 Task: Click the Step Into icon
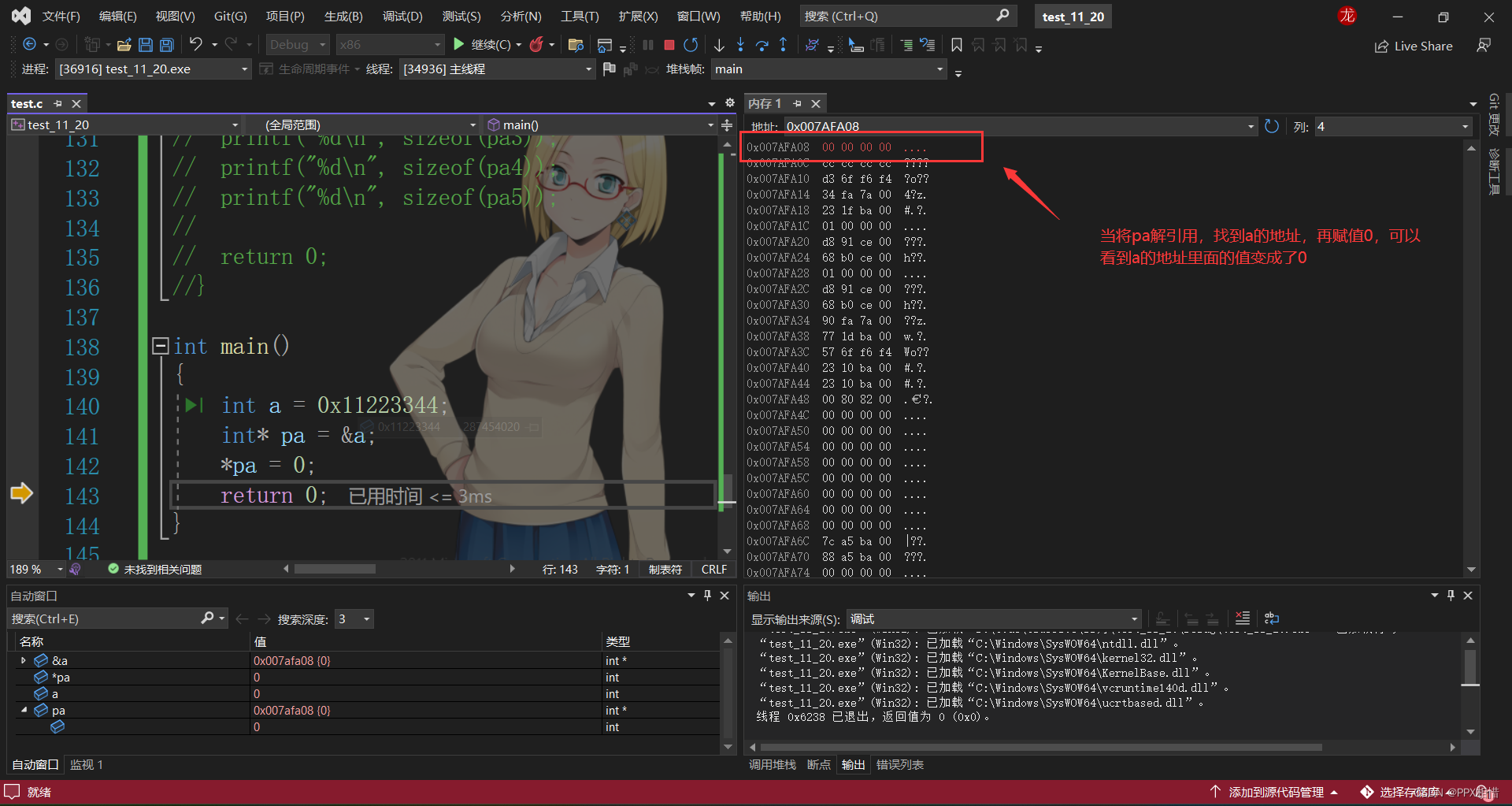(740, 45)
